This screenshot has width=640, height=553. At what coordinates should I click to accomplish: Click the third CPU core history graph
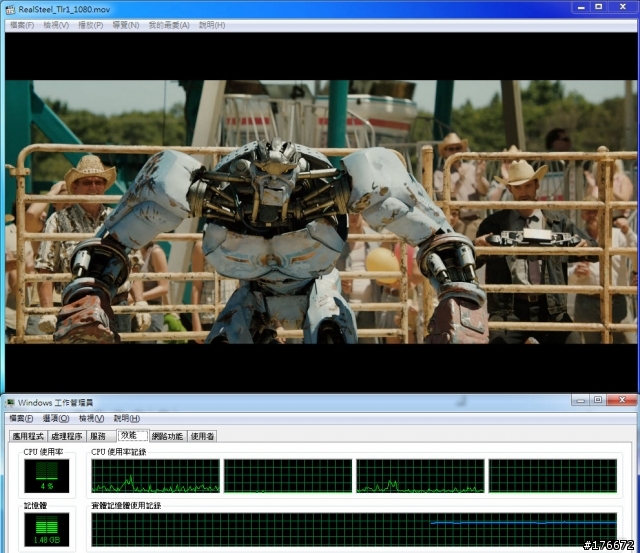point(420,476)
